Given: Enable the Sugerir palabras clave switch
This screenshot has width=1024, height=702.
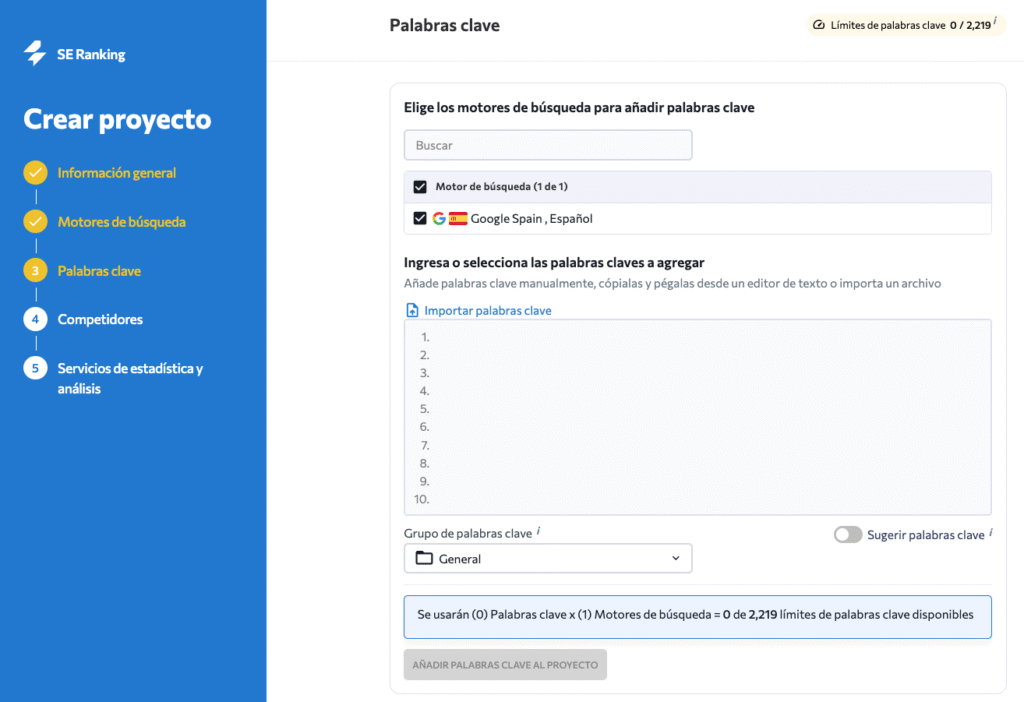Looking at the screenshot, I should 848,534.
